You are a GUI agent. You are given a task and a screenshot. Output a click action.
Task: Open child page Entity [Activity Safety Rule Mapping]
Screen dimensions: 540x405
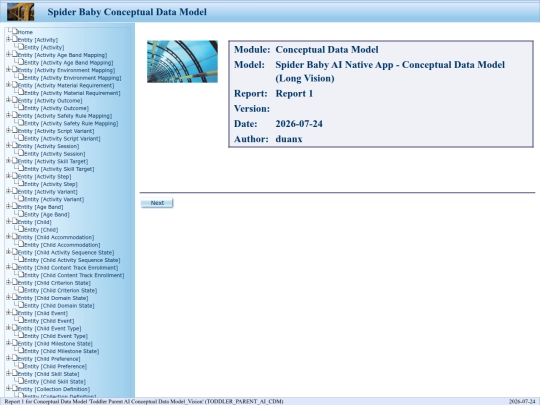(x=71, y=123)
